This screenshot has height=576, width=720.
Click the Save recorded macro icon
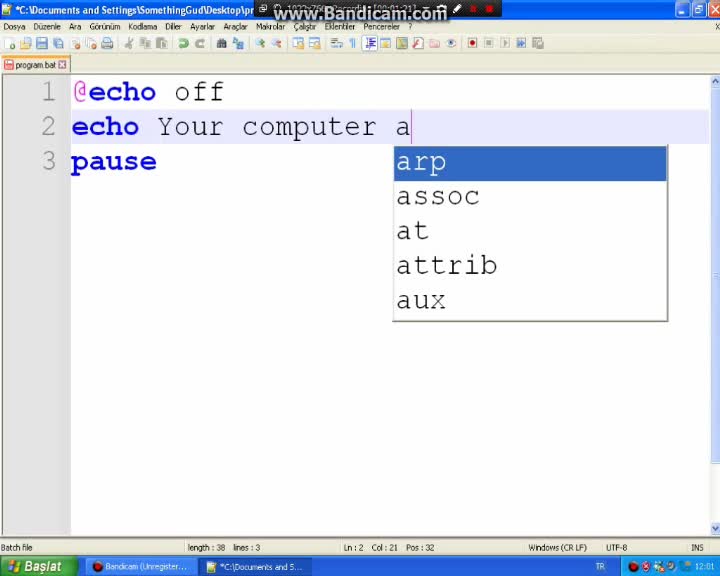point(538,44)
